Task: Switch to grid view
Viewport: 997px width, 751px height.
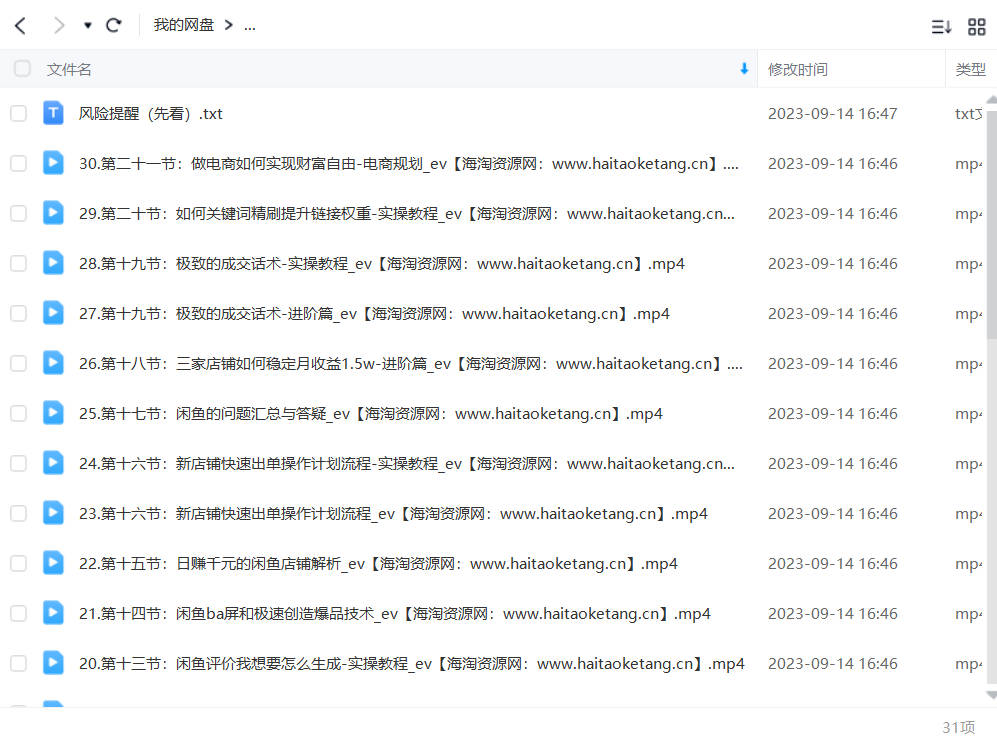Action: click(977, 27)
